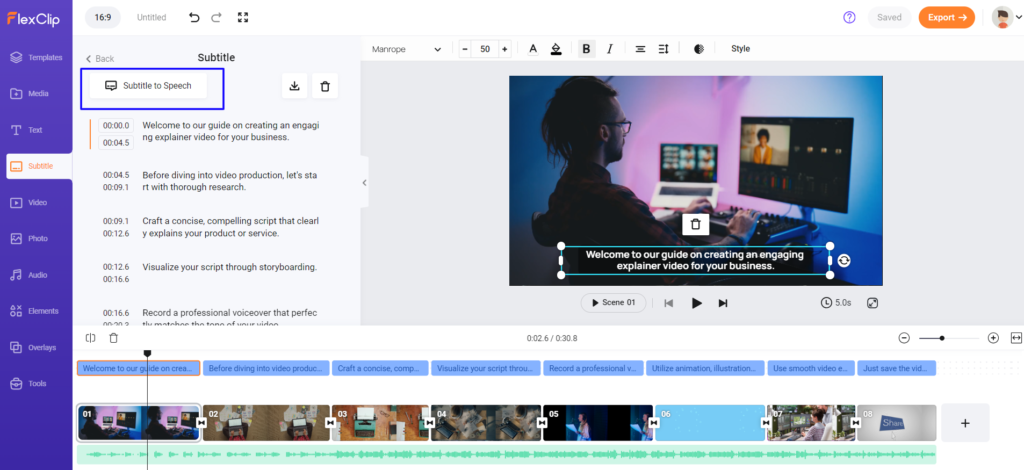Delete all subtitles with trash icon

(x=325, y=86)
